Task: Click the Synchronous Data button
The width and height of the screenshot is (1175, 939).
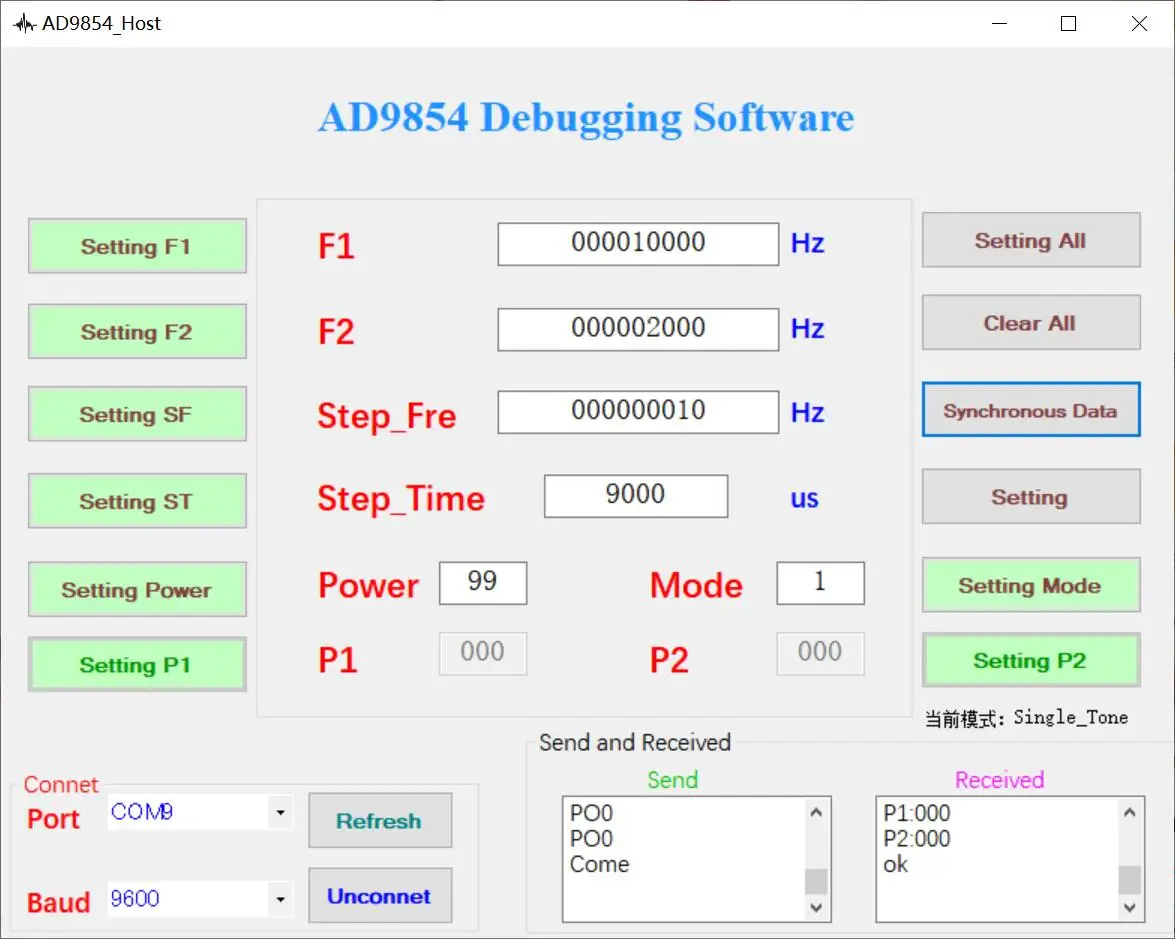Action: [x=1031, y=410]
